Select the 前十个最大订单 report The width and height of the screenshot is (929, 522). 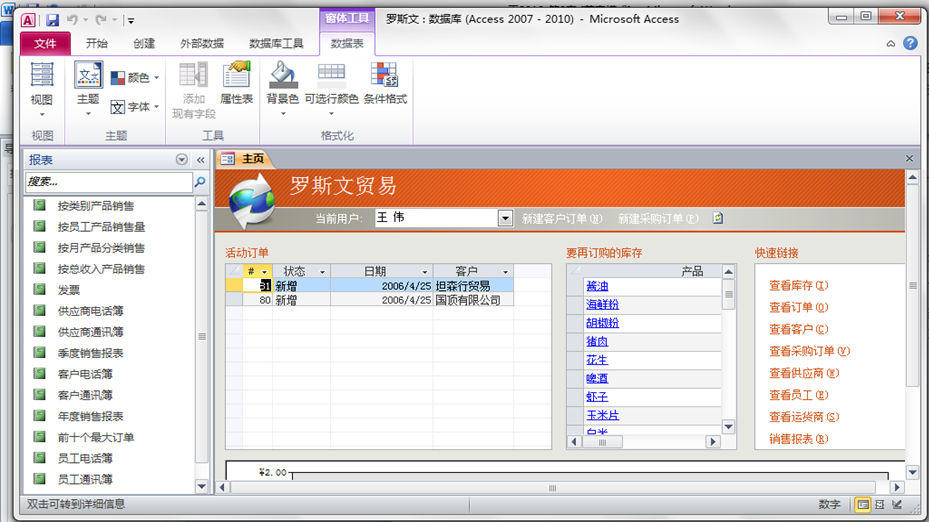tap(95, 437)
